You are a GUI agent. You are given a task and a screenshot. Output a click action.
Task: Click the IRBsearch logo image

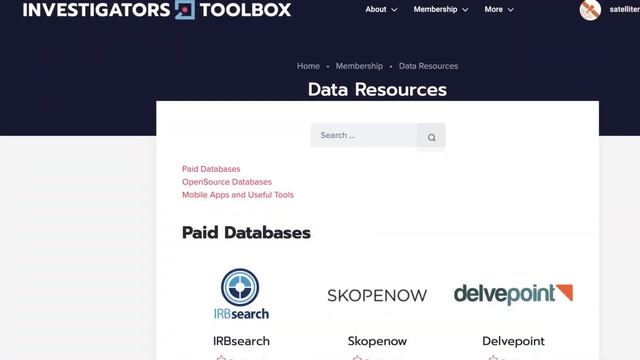[241, 294]
